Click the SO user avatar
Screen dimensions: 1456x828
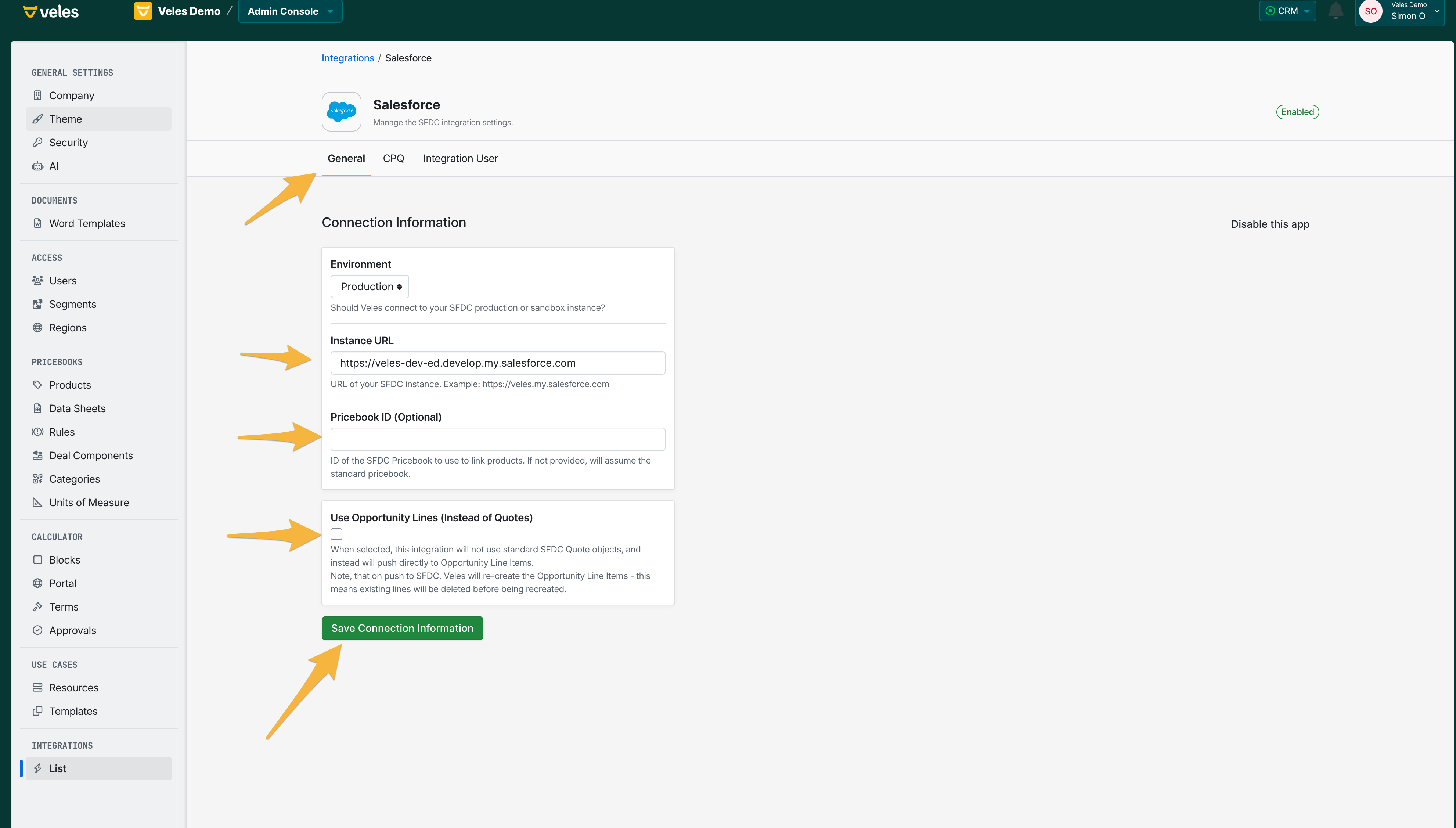pos(1371,11)
